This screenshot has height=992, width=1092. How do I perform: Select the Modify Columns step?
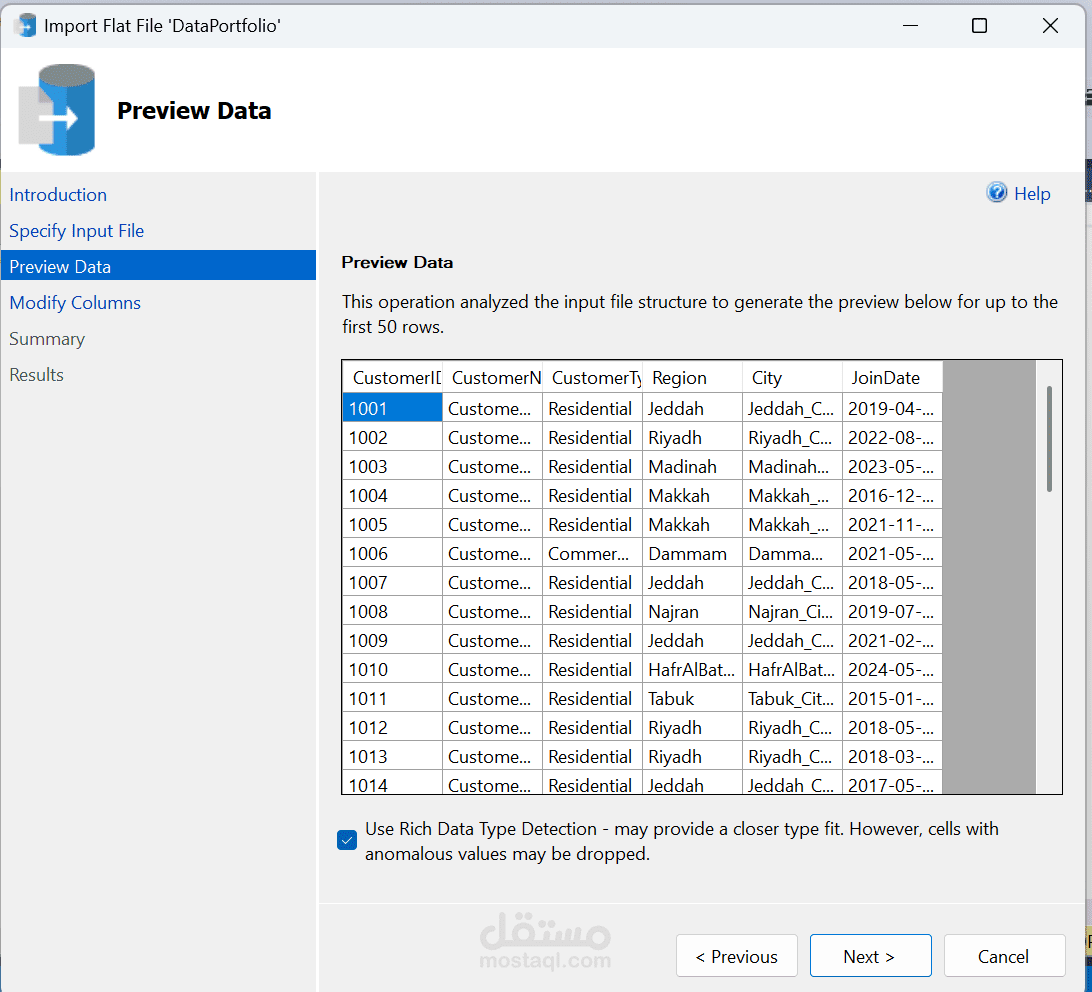point(75,303)
